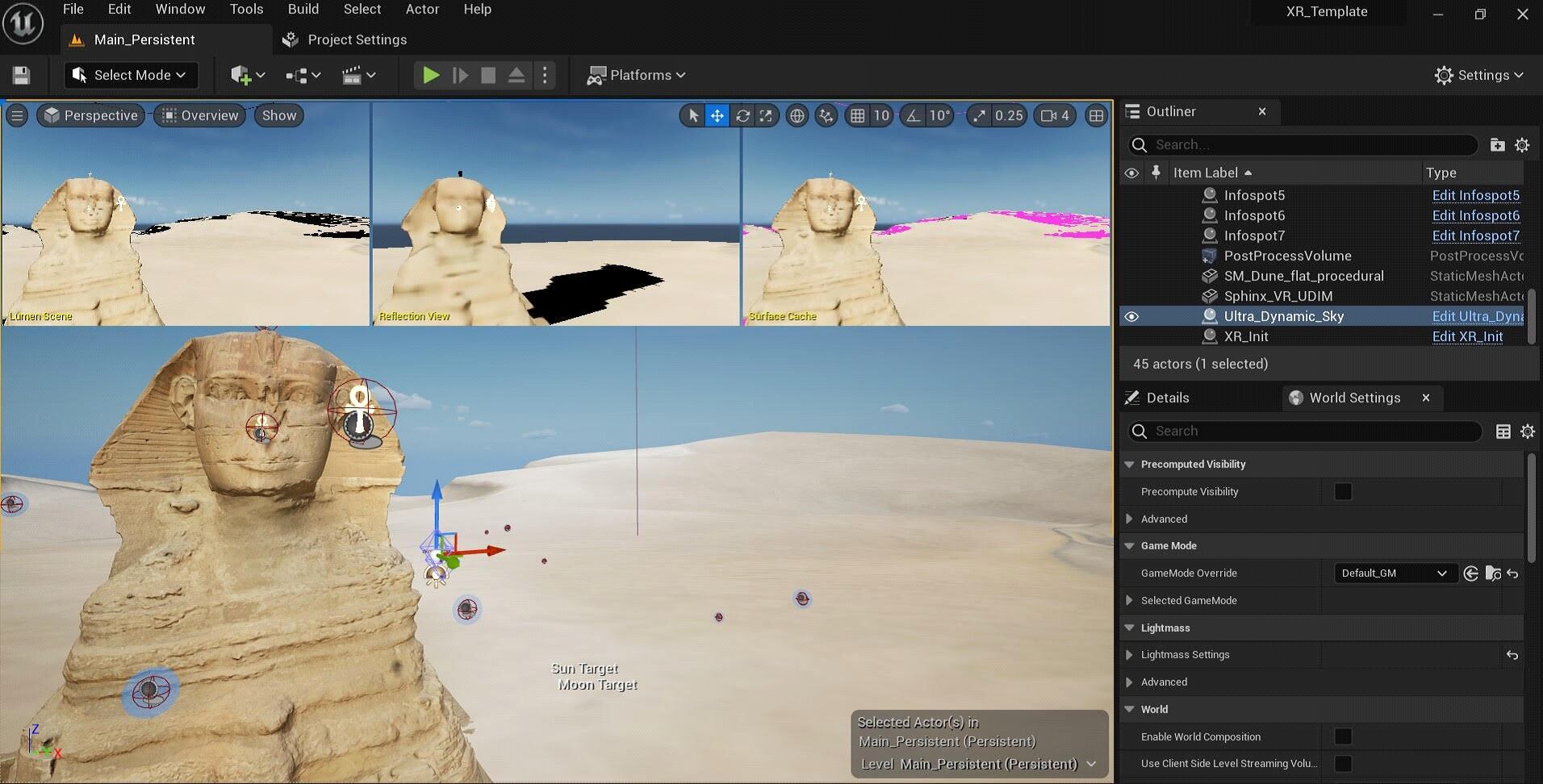
Task: Switch to the Details tab
Action: tap(1167, 398)
